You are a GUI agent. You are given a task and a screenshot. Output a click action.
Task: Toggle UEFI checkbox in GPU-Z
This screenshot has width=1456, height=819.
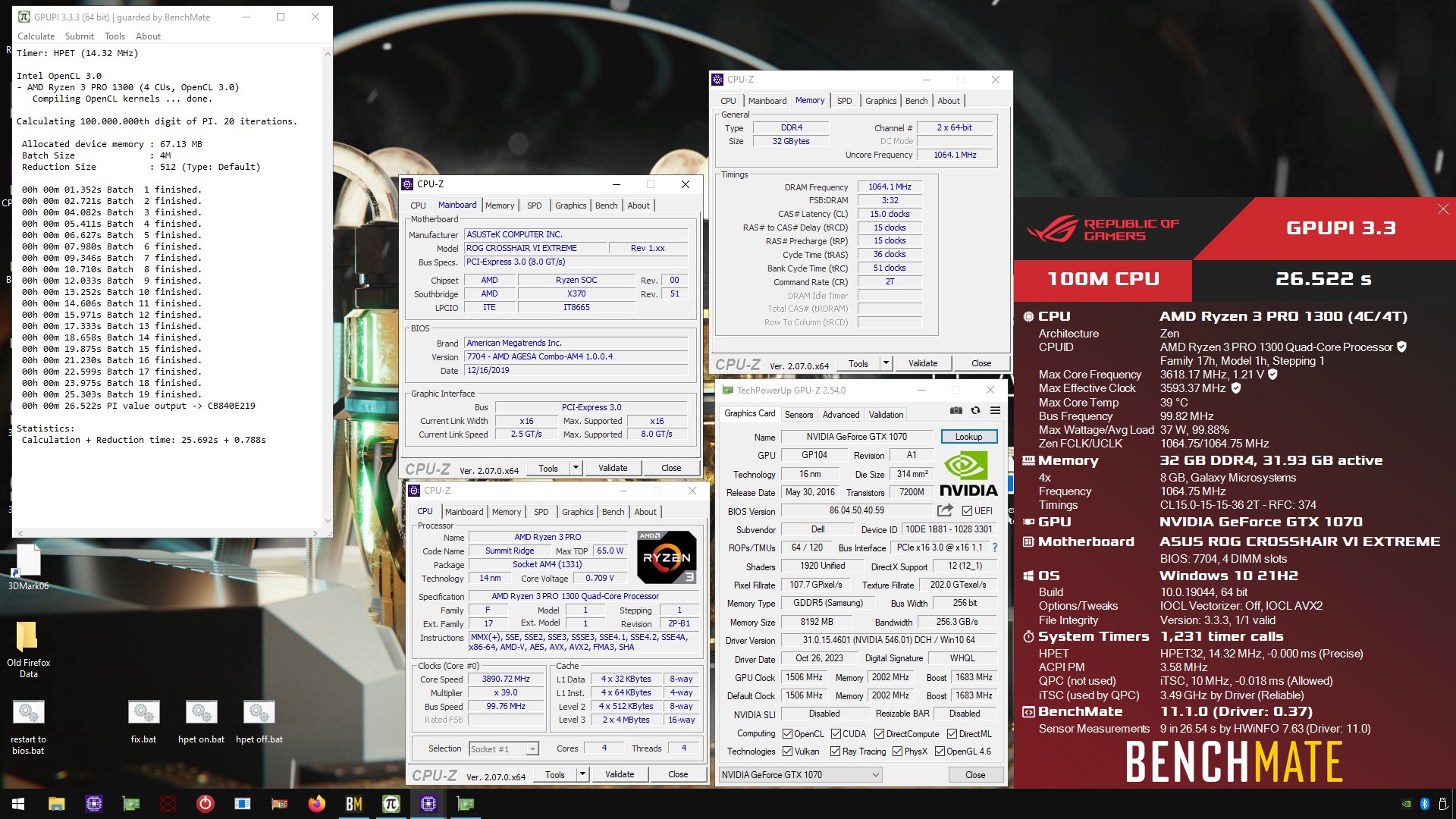[x=966, y=510]
